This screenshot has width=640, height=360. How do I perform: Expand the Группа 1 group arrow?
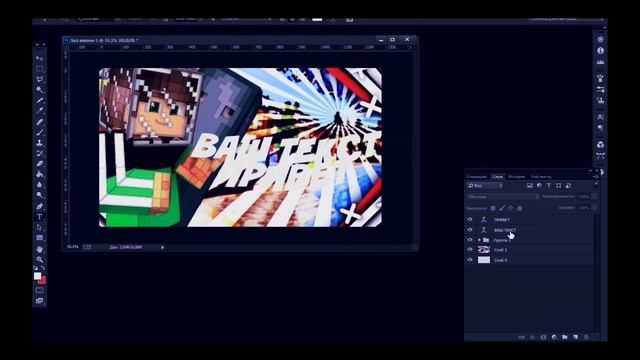click(x=479, y=240)
